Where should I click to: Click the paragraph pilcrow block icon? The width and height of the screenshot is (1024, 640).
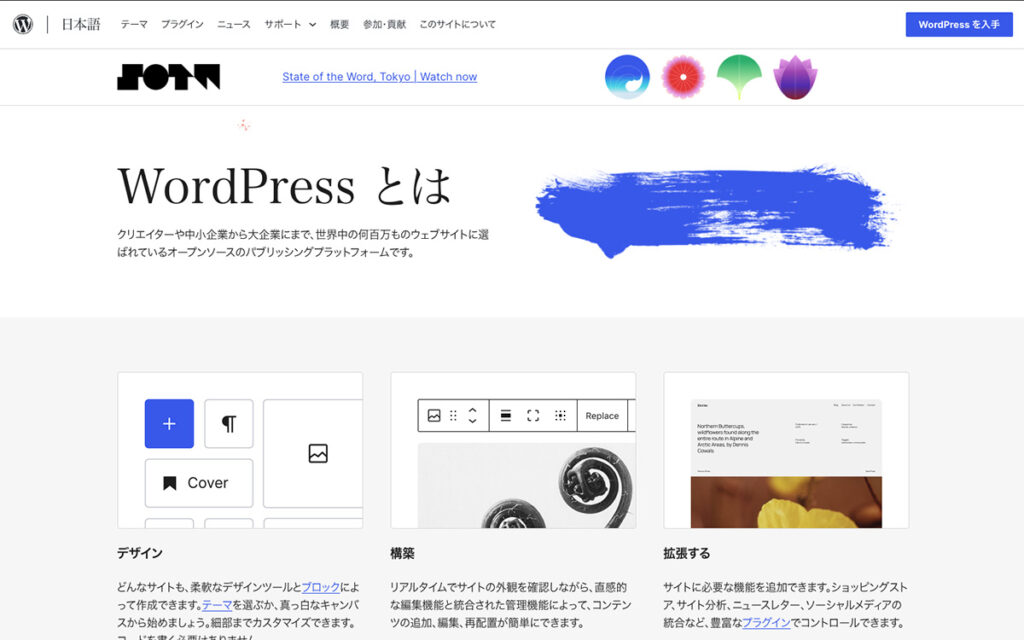point(229,423)
